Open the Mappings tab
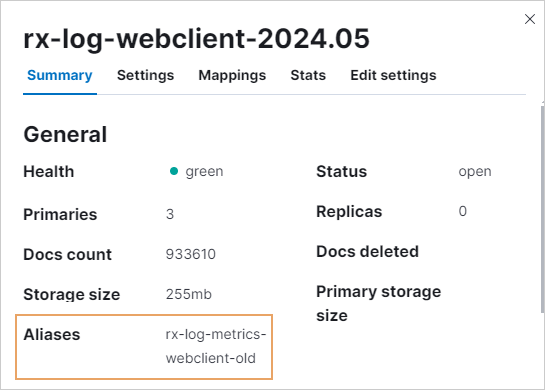The image size is (545, 390). tap(232, 75)
